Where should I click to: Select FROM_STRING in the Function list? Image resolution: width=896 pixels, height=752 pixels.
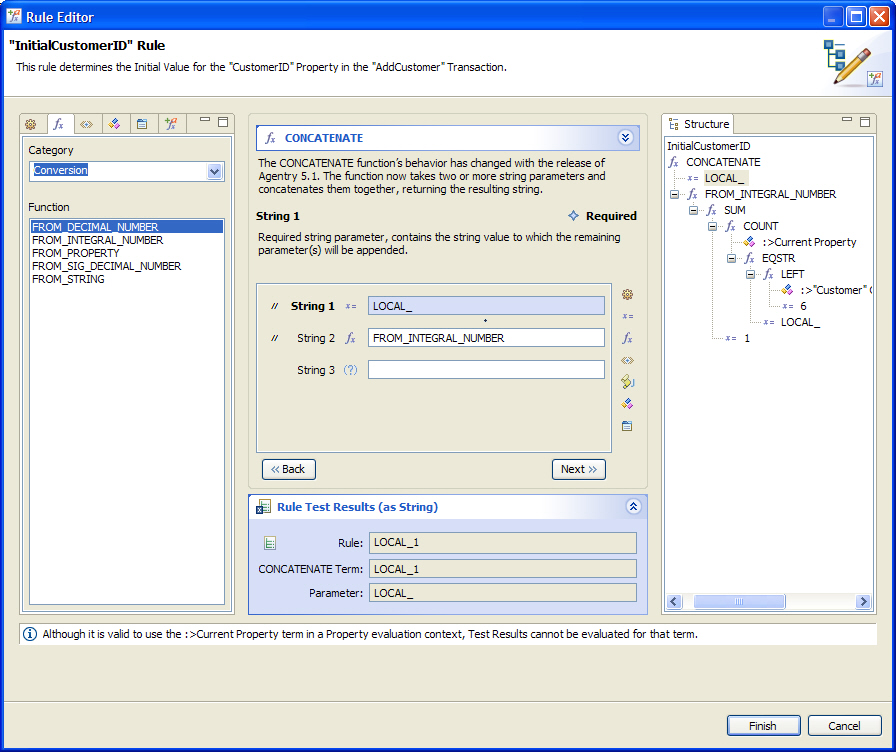click(68, 279)
